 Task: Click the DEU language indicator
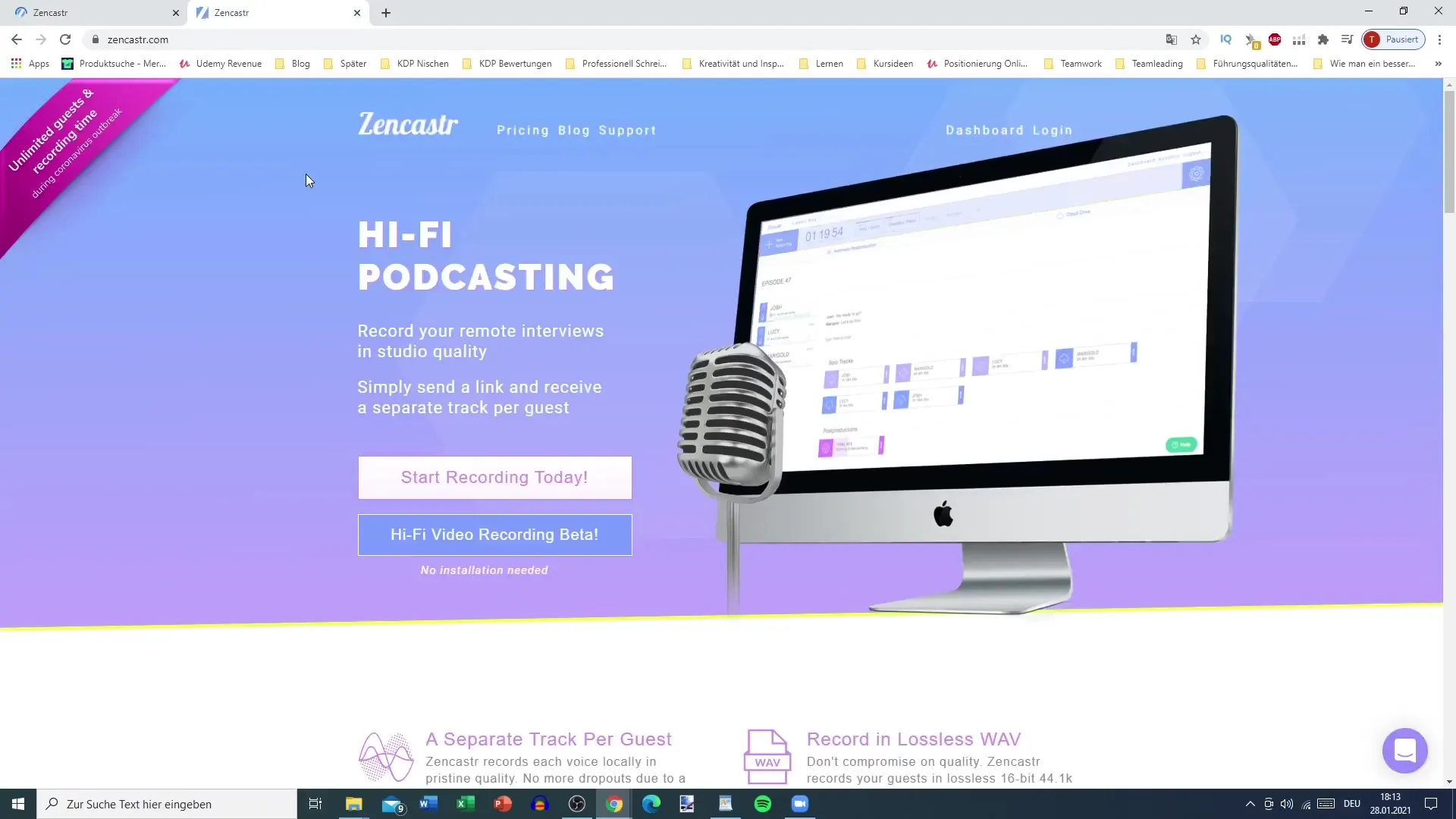[1352, 804]
